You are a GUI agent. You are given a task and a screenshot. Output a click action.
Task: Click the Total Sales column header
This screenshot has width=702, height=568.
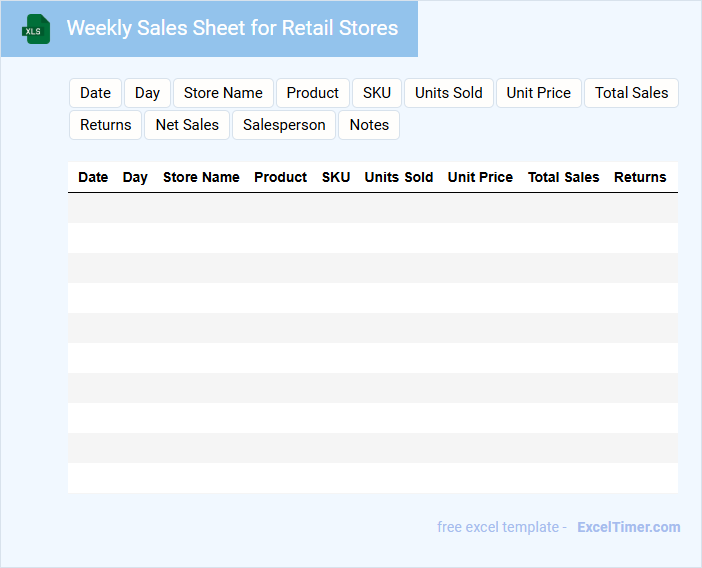tap(563, 177)
